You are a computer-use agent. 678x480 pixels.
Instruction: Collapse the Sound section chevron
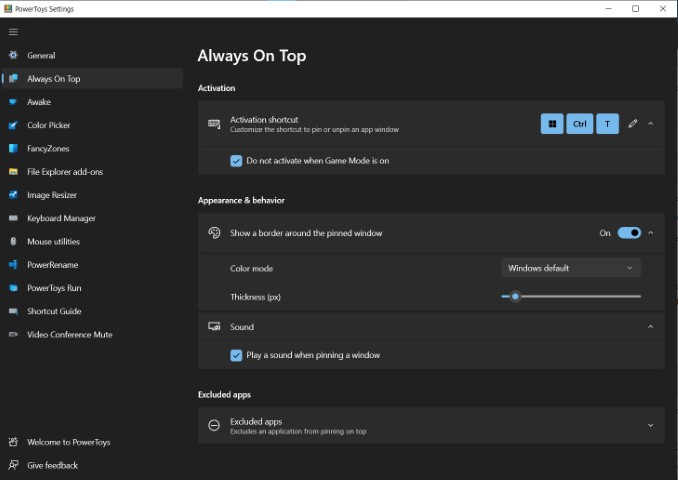(650, 326)
